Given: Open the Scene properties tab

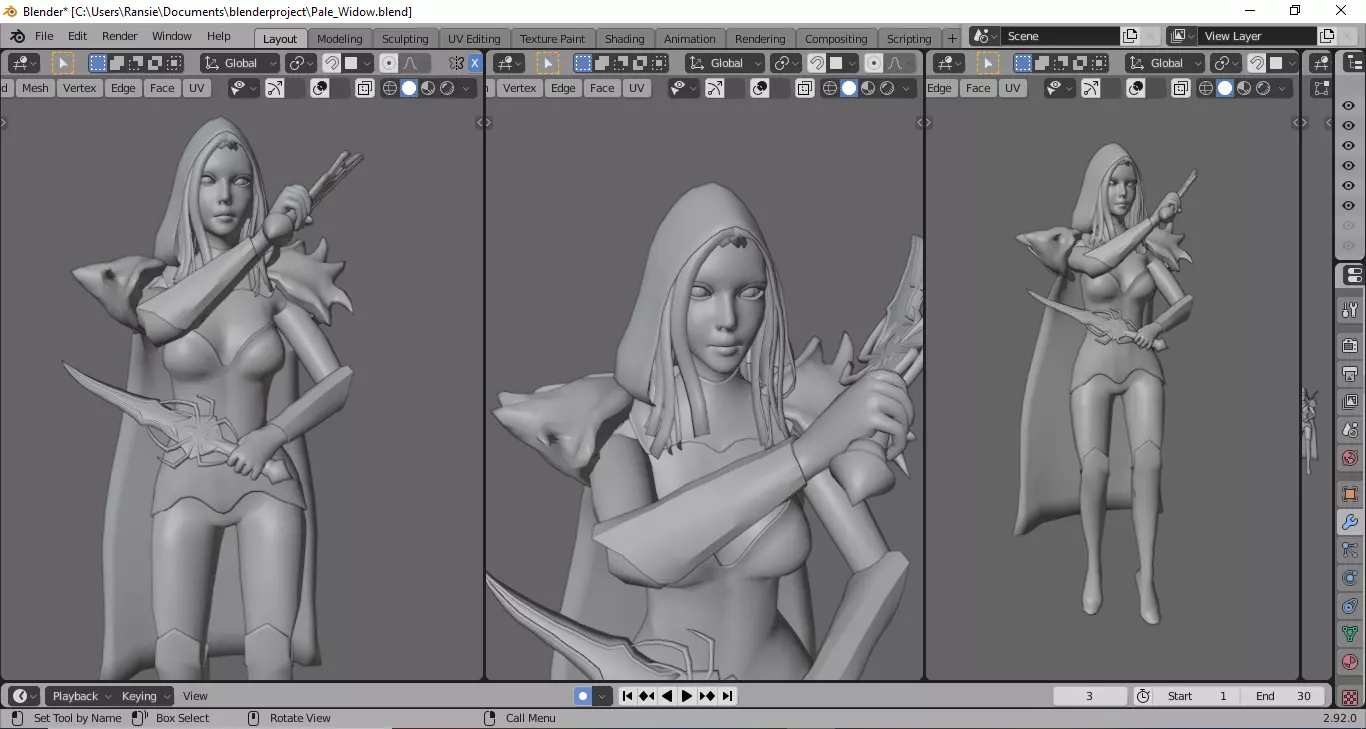Looking at the screenshot, I should [x=1350, y=430].
